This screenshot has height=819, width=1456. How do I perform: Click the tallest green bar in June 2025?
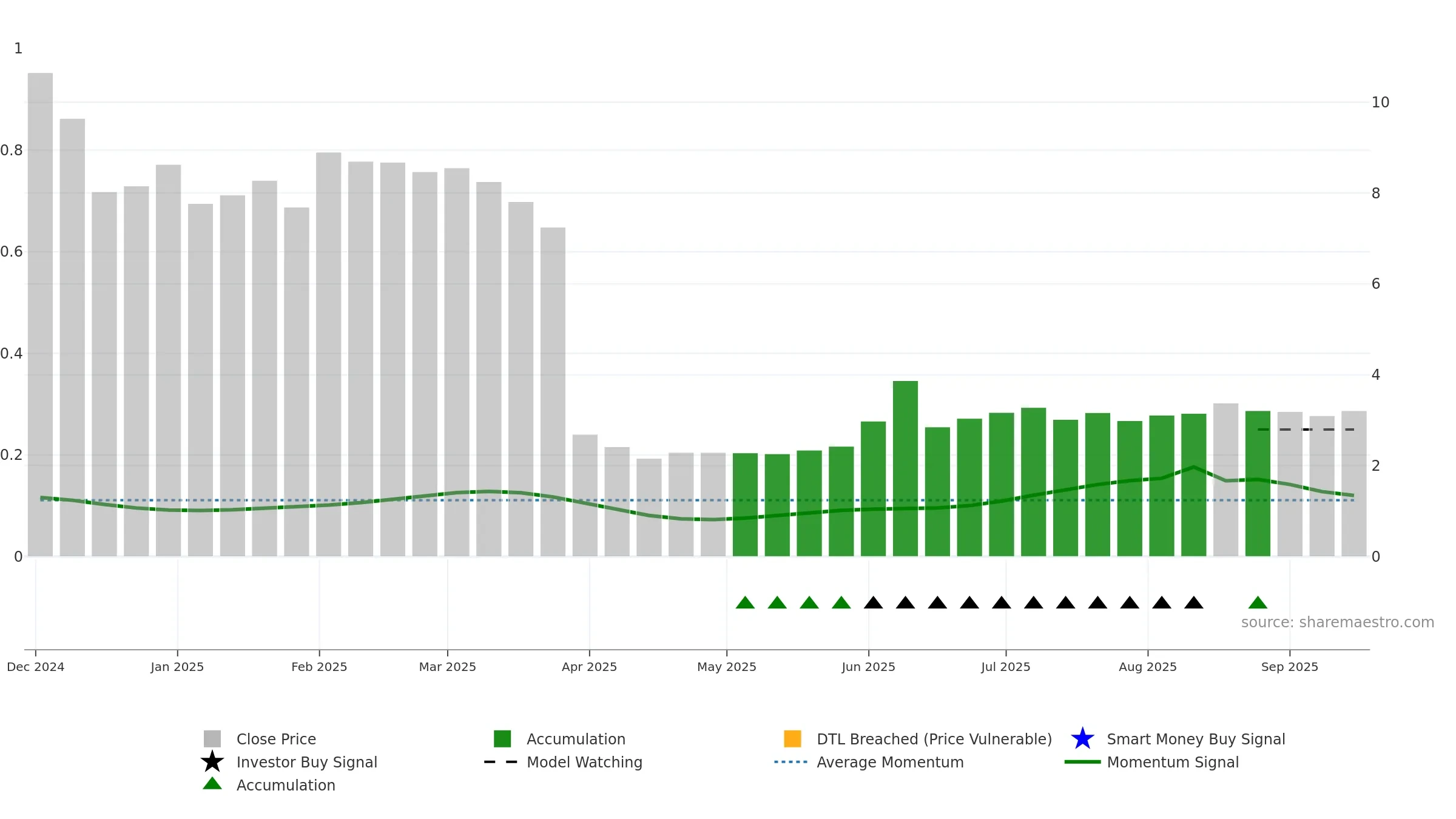click(x=905, y=468)
